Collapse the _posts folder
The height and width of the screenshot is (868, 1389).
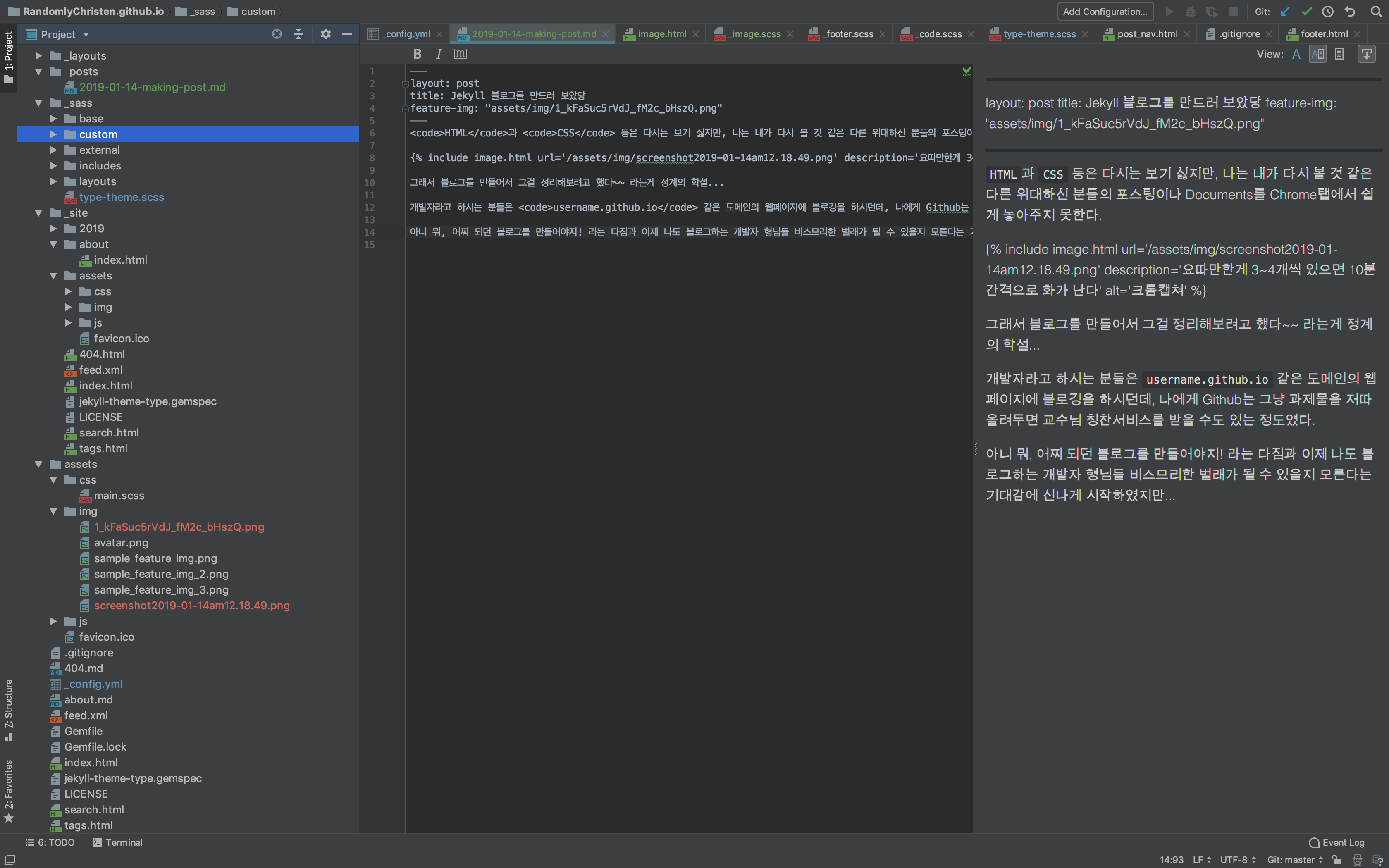[x=38, y=72]
